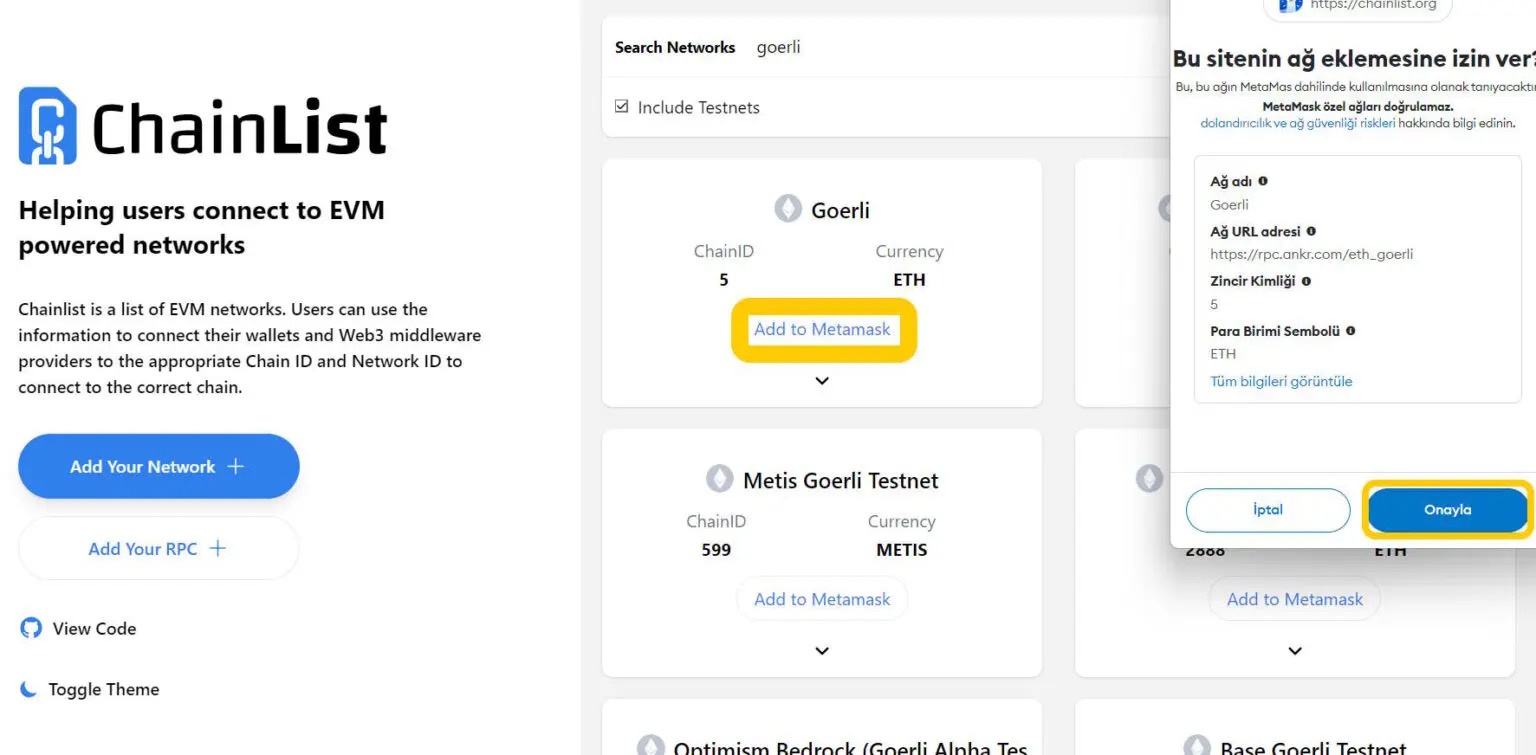Click Add to Metamask on Metis Goerli card
The image size is (1536, 755).
[x=822, y=599]
